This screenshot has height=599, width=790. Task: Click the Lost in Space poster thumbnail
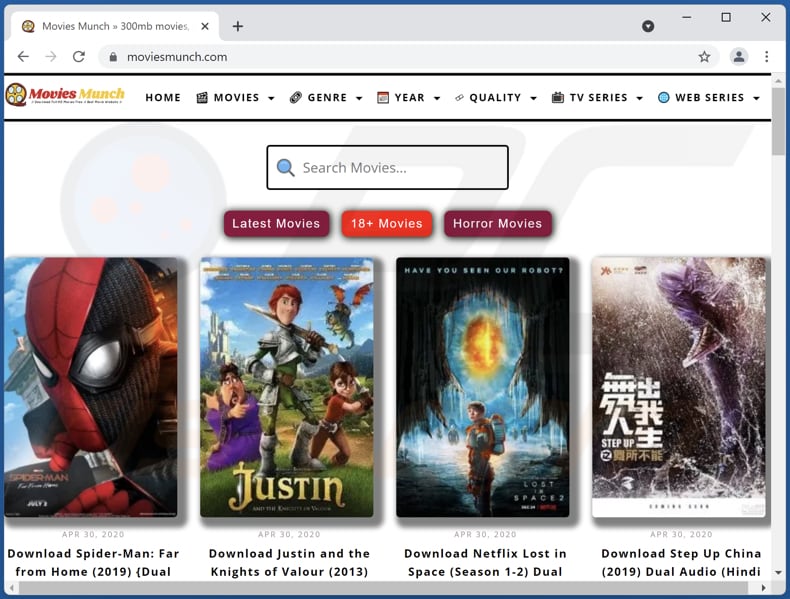pyautogui.click(x=483, y=387)
